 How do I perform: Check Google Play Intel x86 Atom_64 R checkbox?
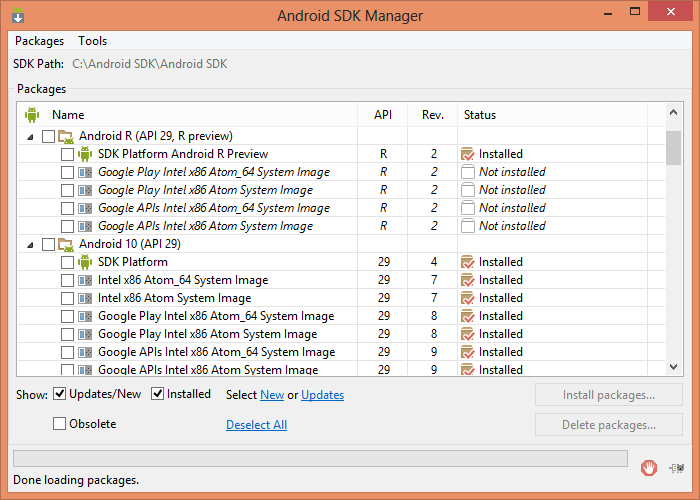click(67, 172)
